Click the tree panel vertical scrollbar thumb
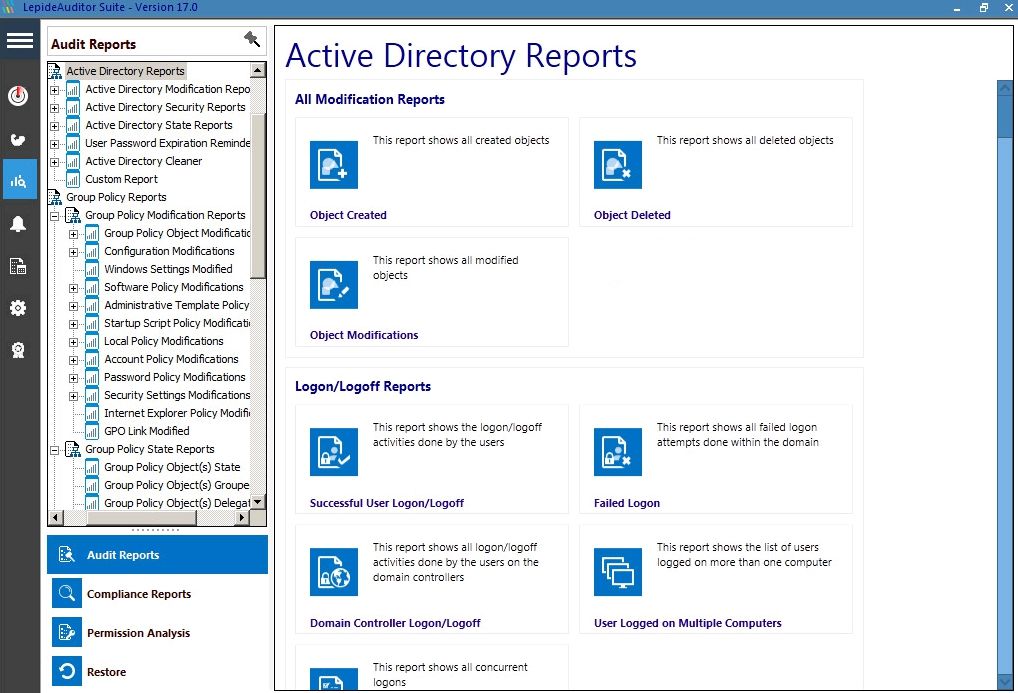Screen dimensions: 1018x693 [x=258, y=197]
